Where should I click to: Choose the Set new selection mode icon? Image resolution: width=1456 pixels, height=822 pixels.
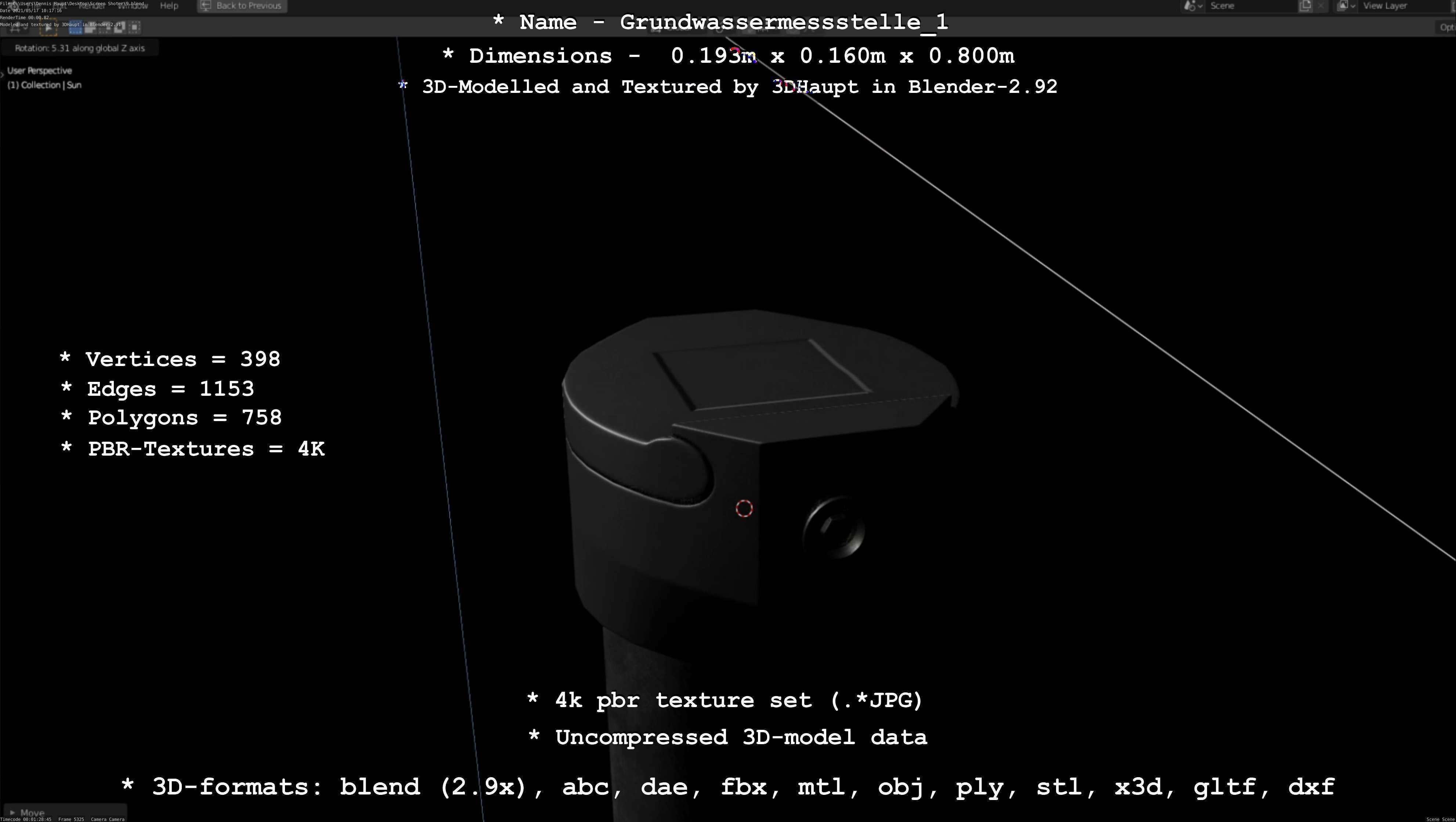(x=75, y=27)
